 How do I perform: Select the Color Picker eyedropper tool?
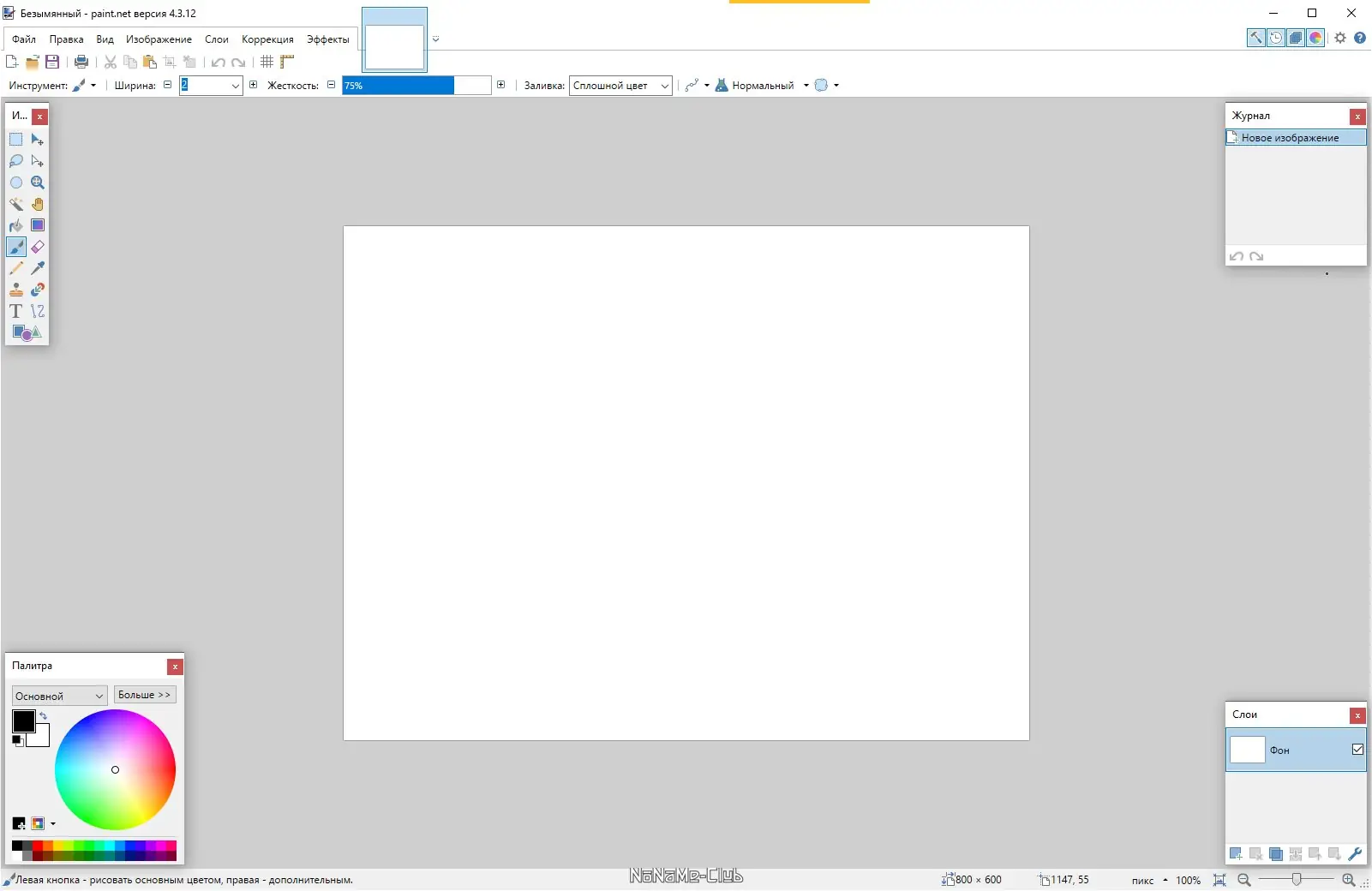click(x=38, y=268)
